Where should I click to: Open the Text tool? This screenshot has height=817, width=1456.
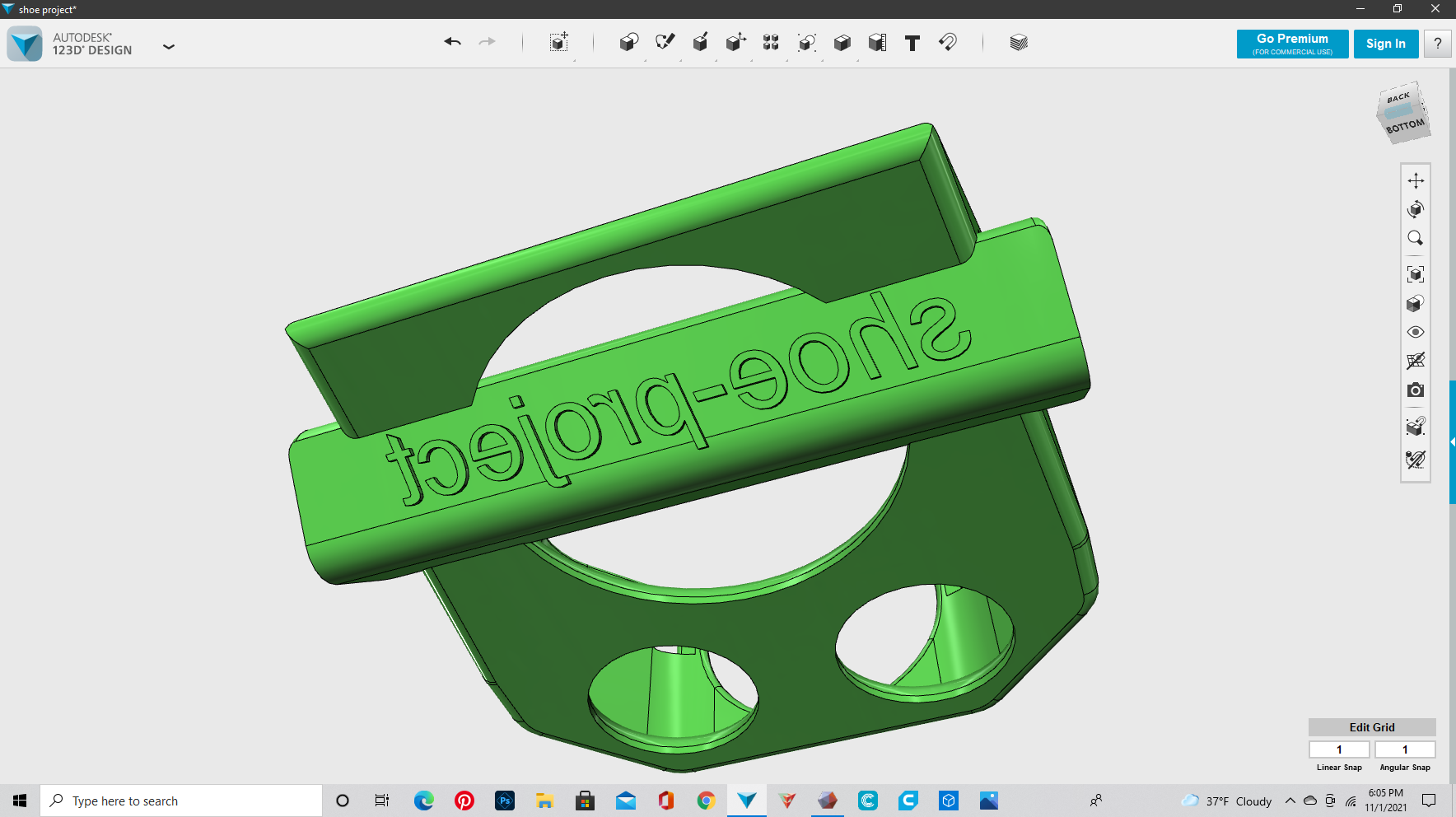tap(912, 42)
